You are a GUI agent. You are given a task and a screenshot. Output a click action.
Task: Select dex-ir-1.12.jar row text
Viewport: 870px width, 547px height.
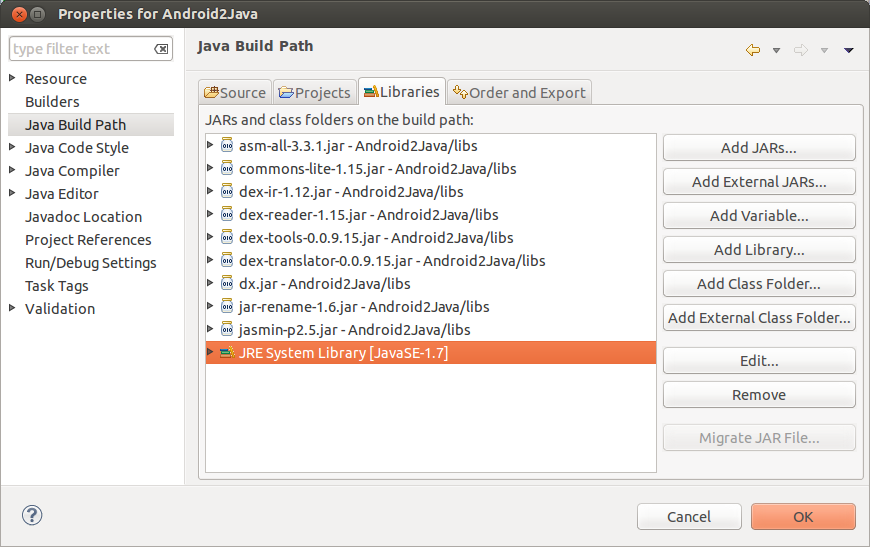[351, 191]
